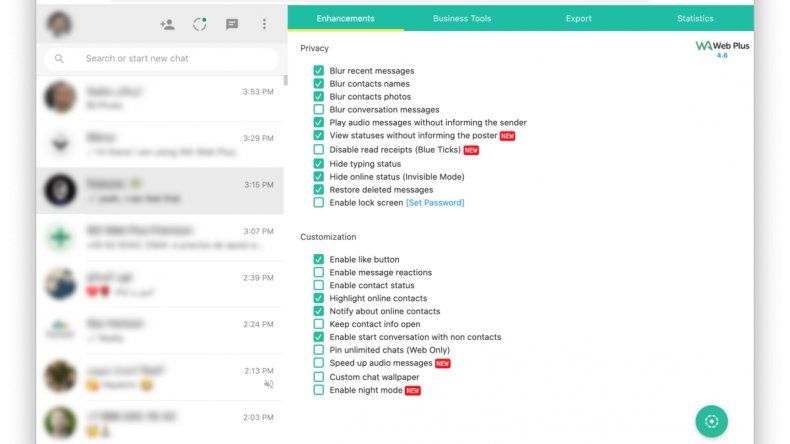Image resolution: width=790 pixels, height=444 pixels.
Task: Switch to the Statistics tab
Action: 695,18
